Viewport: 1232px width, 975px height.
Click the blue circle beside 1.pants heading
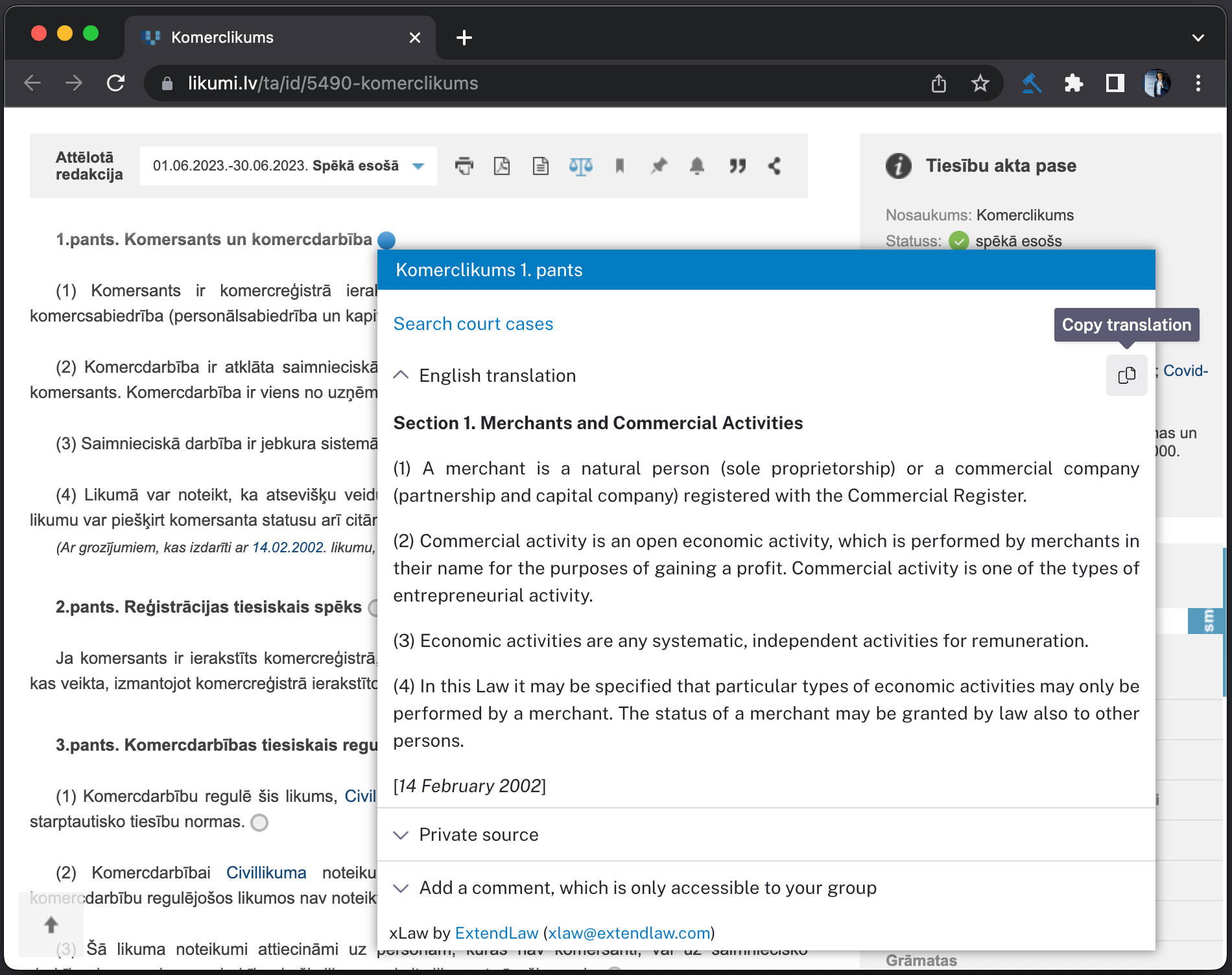[x=386, y=241]
